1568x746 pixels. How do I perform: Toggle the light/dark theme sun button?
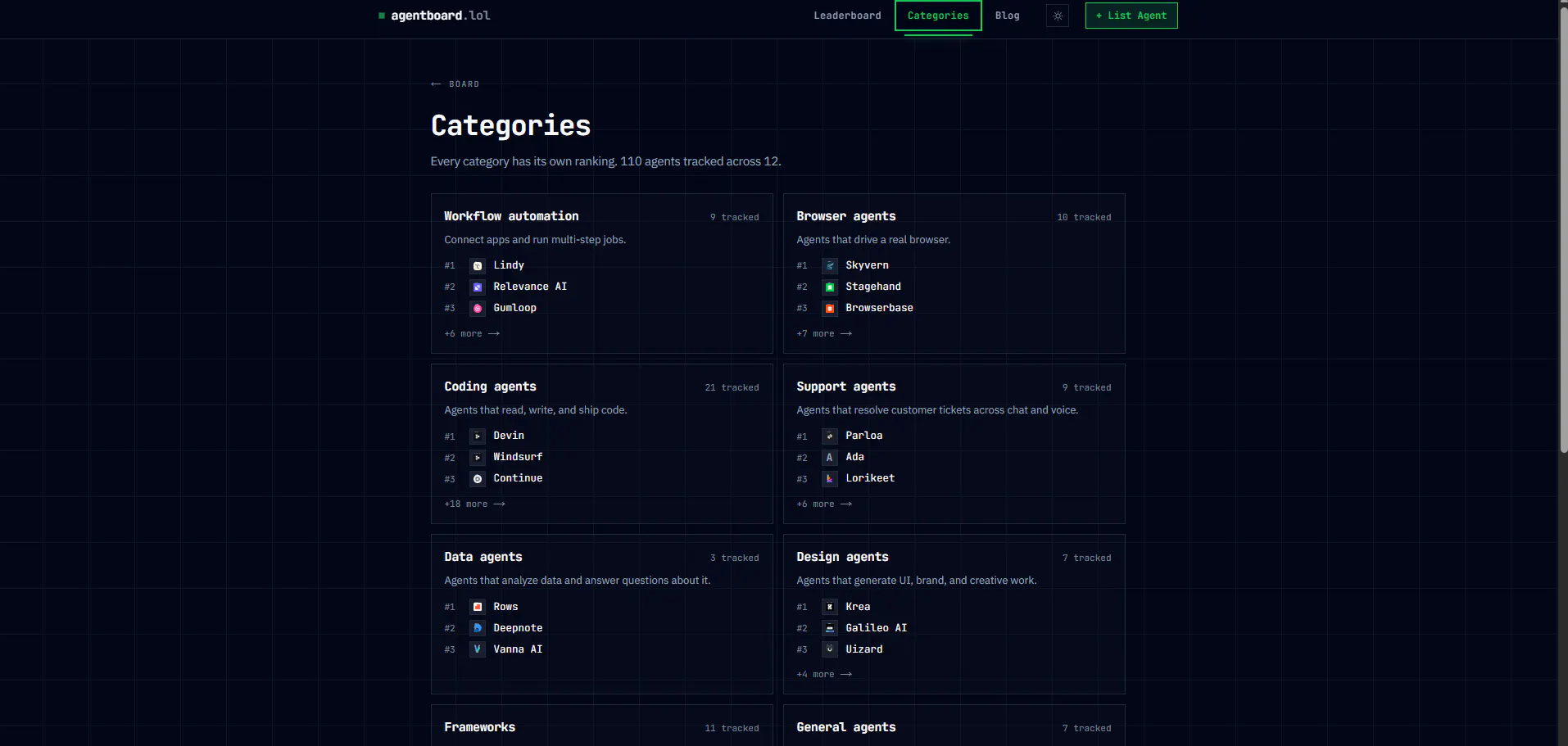1058,16
